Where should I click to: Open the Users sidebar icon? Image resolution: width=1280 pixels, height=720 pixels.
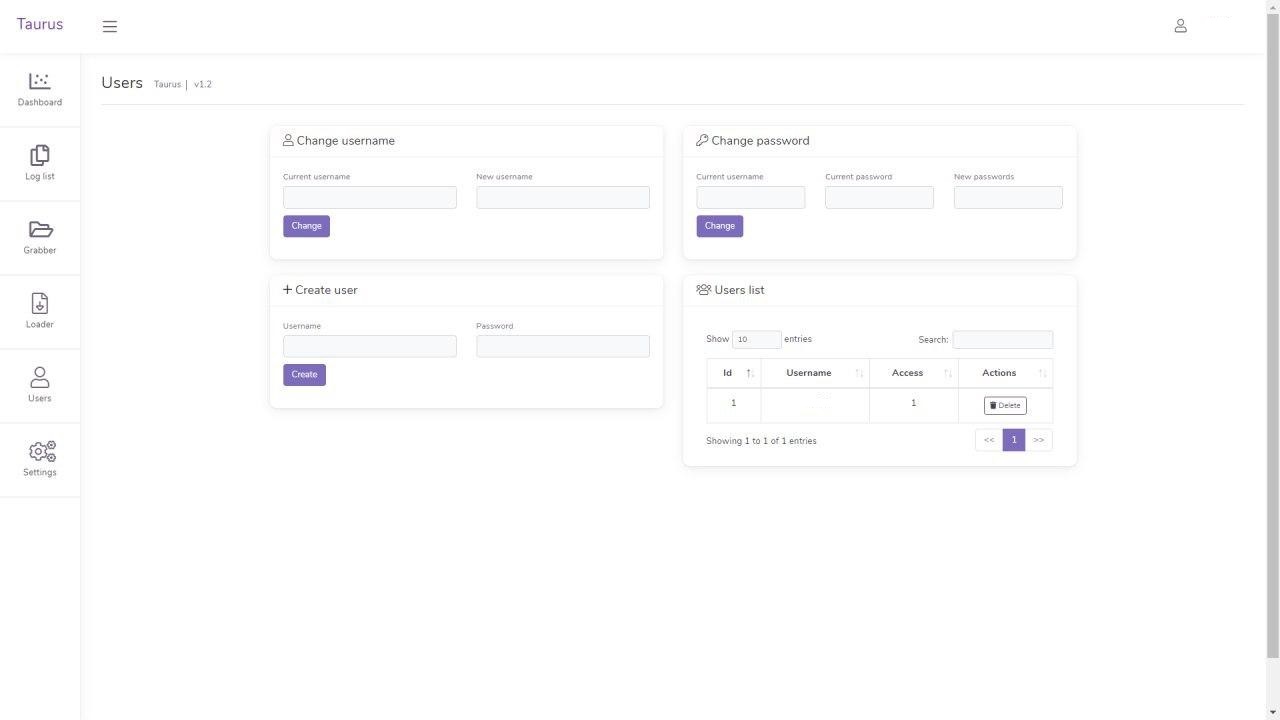click(x=40, y=377)
